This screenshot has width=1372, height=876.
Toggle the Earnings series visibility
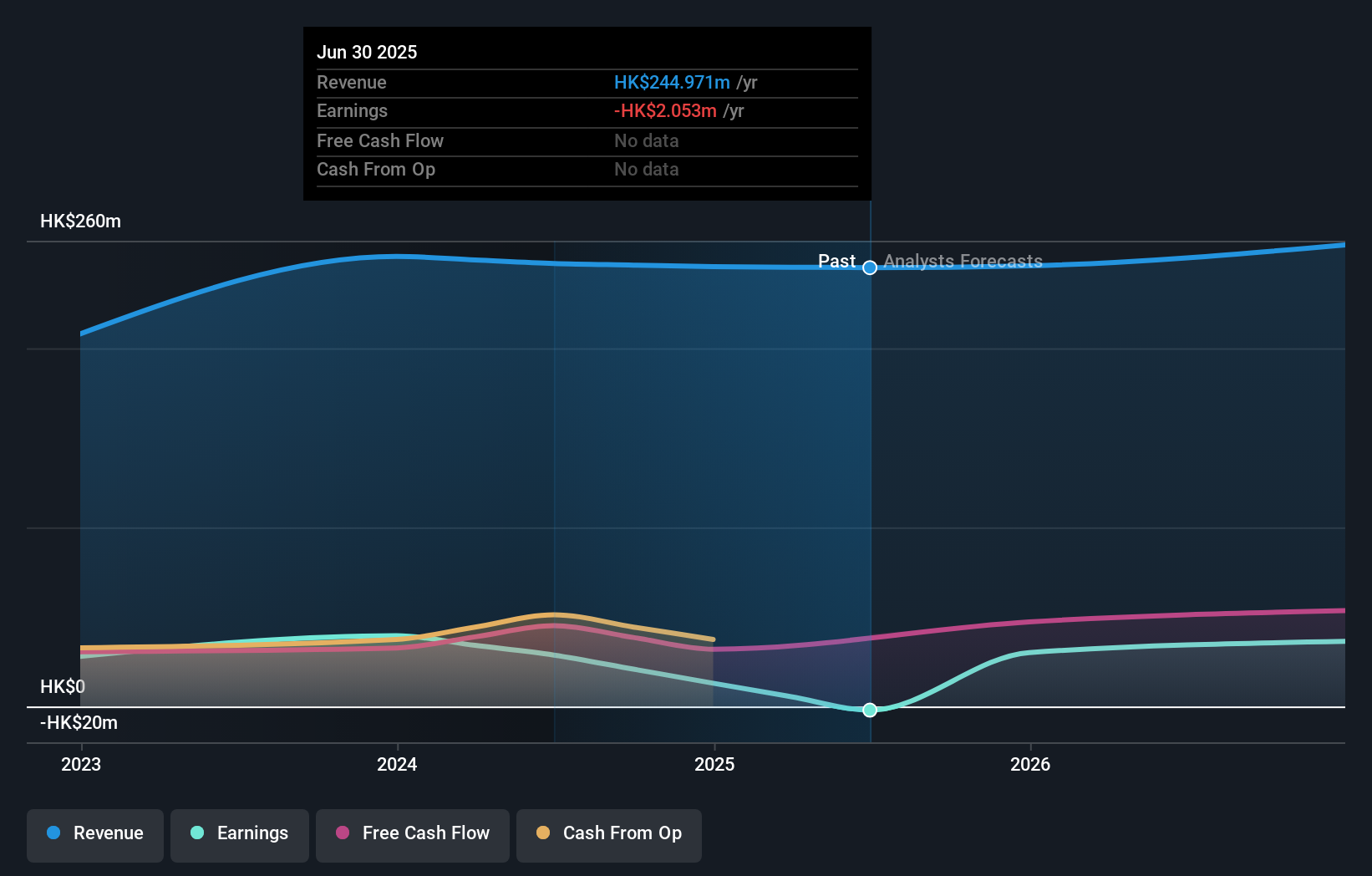pos(239,833)
